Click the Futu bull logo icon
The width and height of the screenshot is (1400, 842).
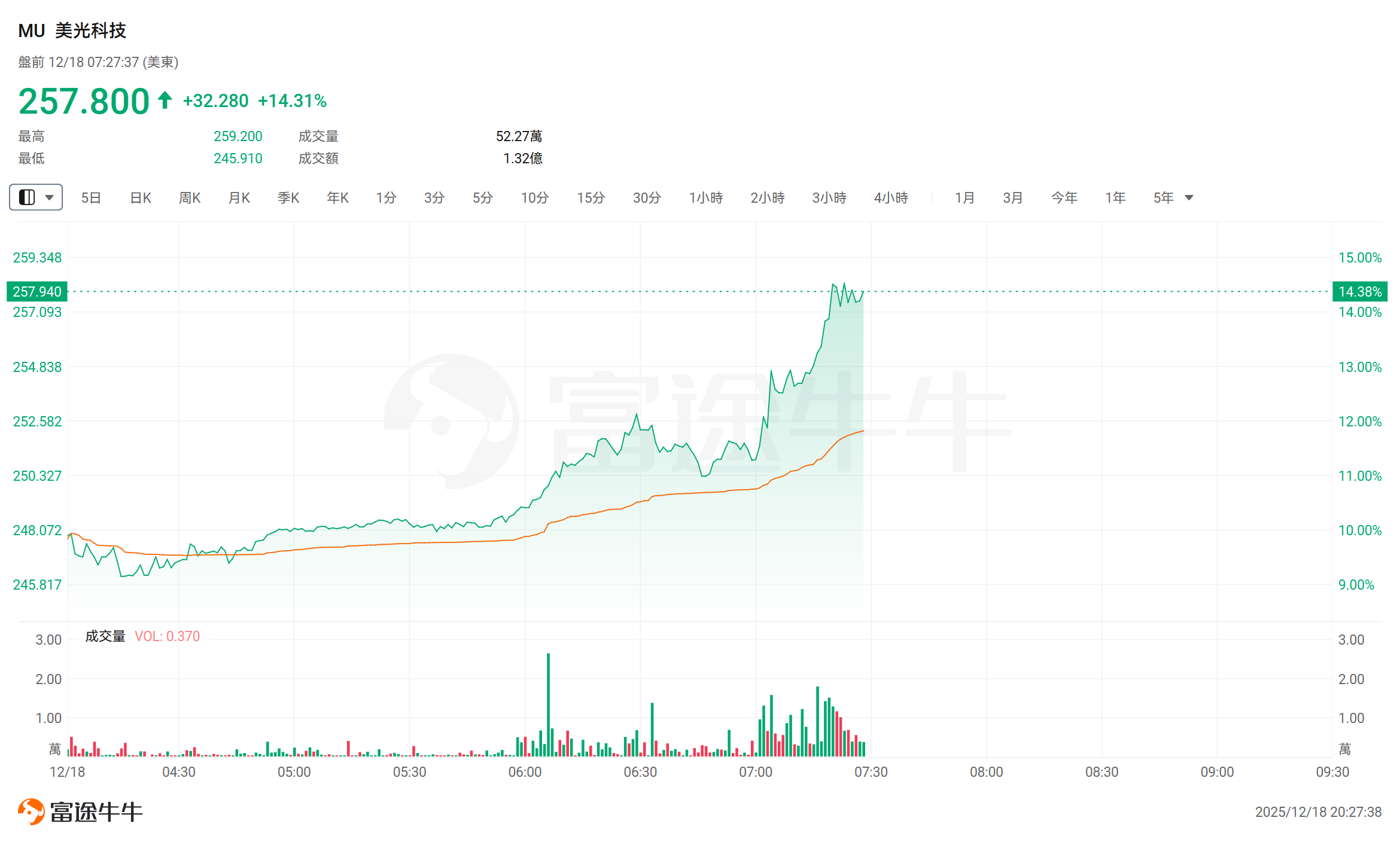tap(31, 812)
